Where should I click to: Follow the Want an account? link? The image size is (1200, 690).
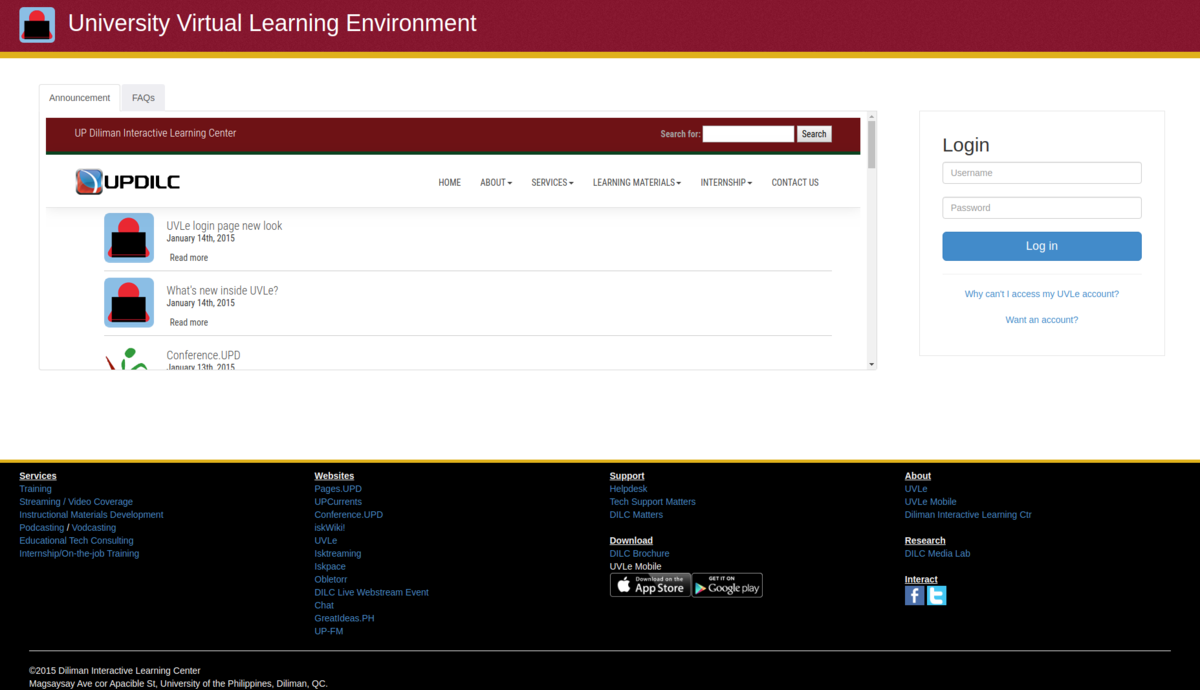[x=1042, y=320]
